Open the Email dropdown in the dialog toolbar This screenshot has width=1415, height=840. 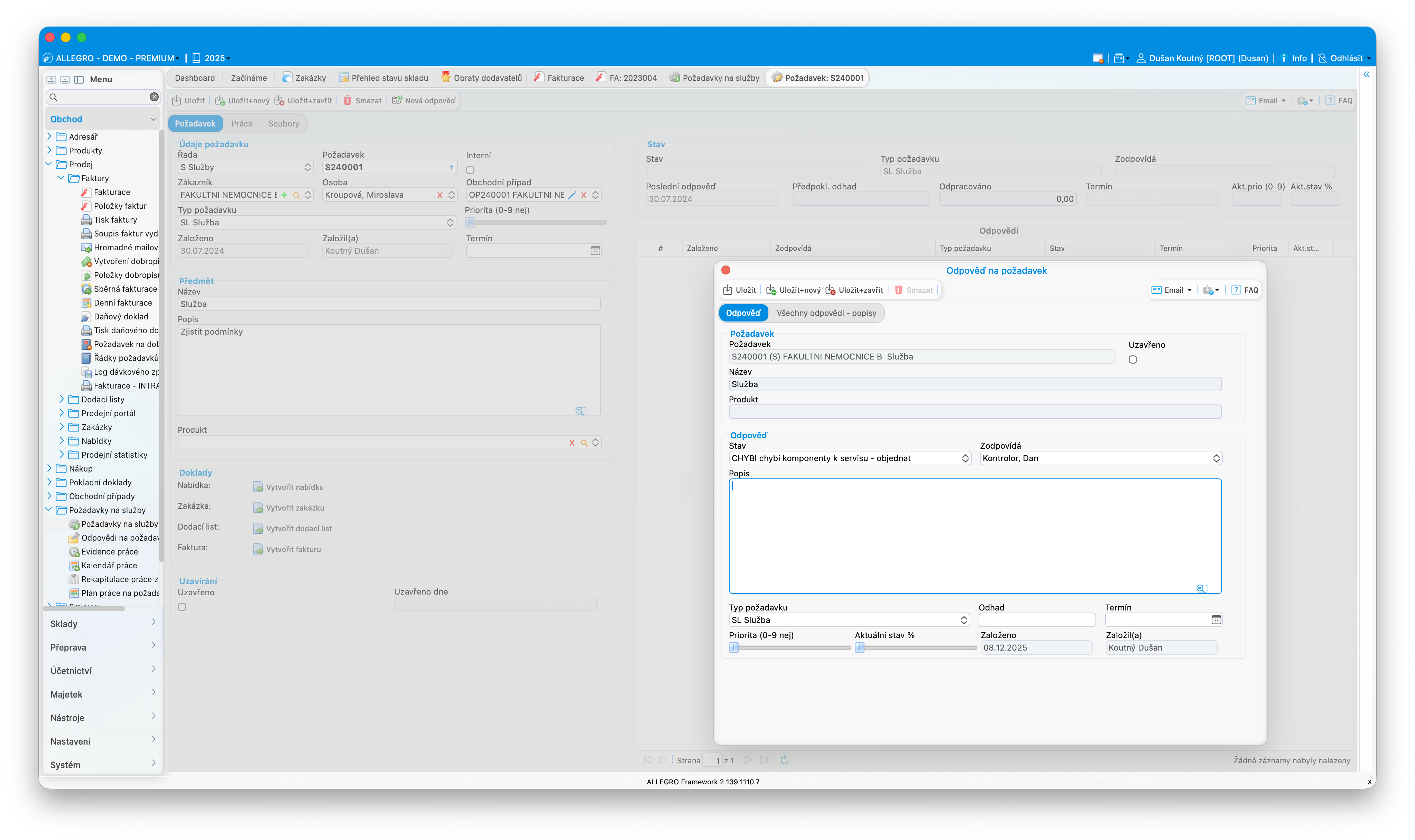(1172, 290)
